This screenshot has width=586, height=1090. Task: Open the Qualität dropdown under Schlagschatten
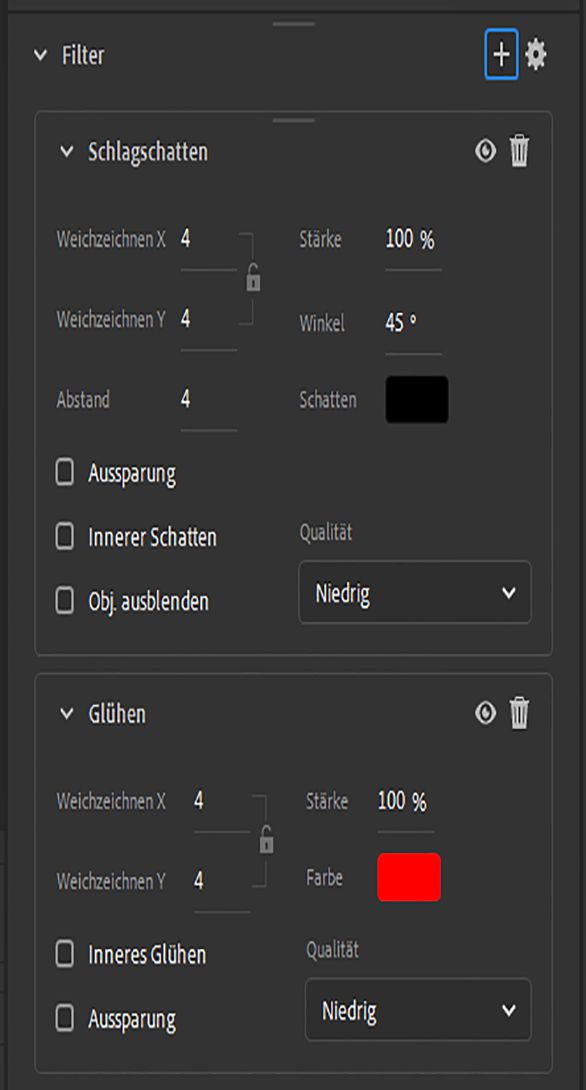(x=415, y=593)
